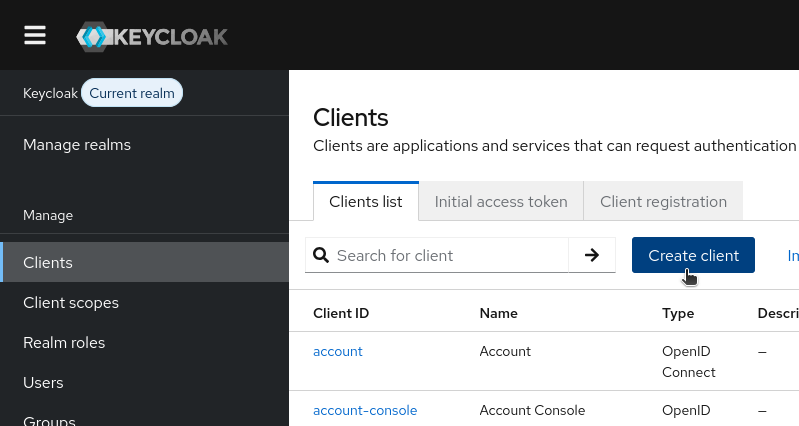Open the account client link
Image resolution: width=799 pixels, height=426 pixels.
[x=338, y=352]
